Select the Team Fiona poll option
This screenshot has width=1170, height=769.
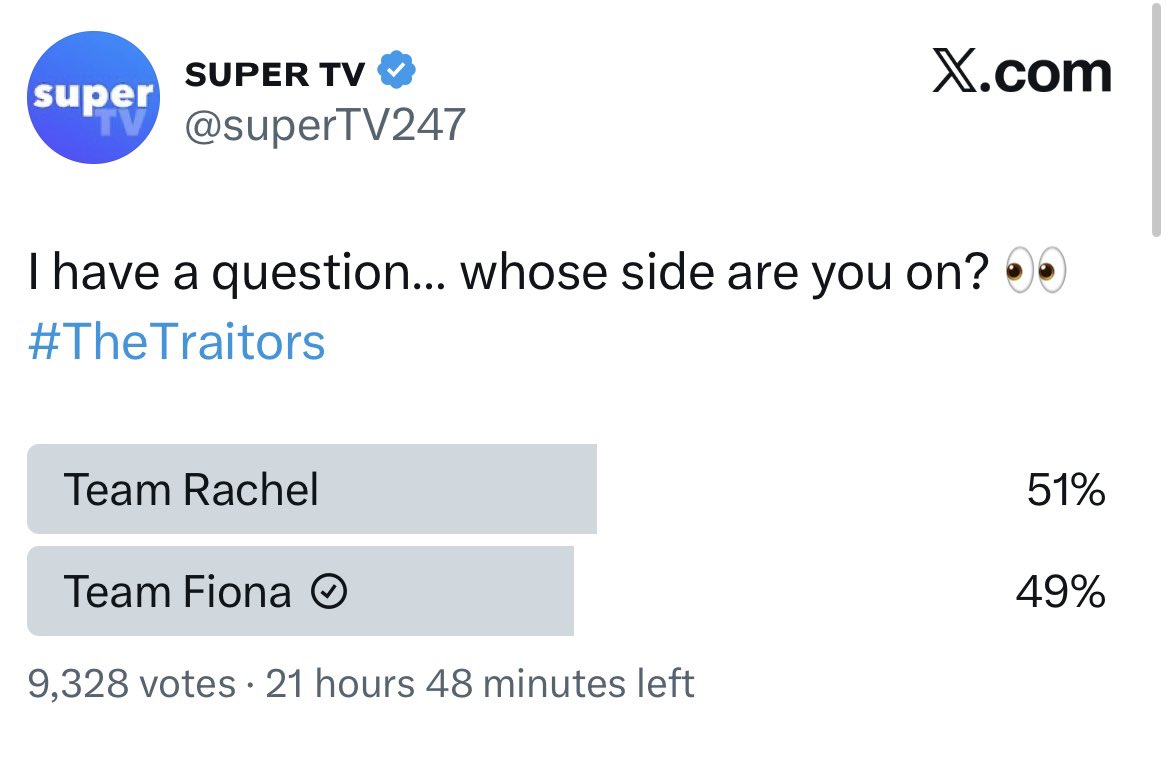pyautogui.click(x=177, y=593)
